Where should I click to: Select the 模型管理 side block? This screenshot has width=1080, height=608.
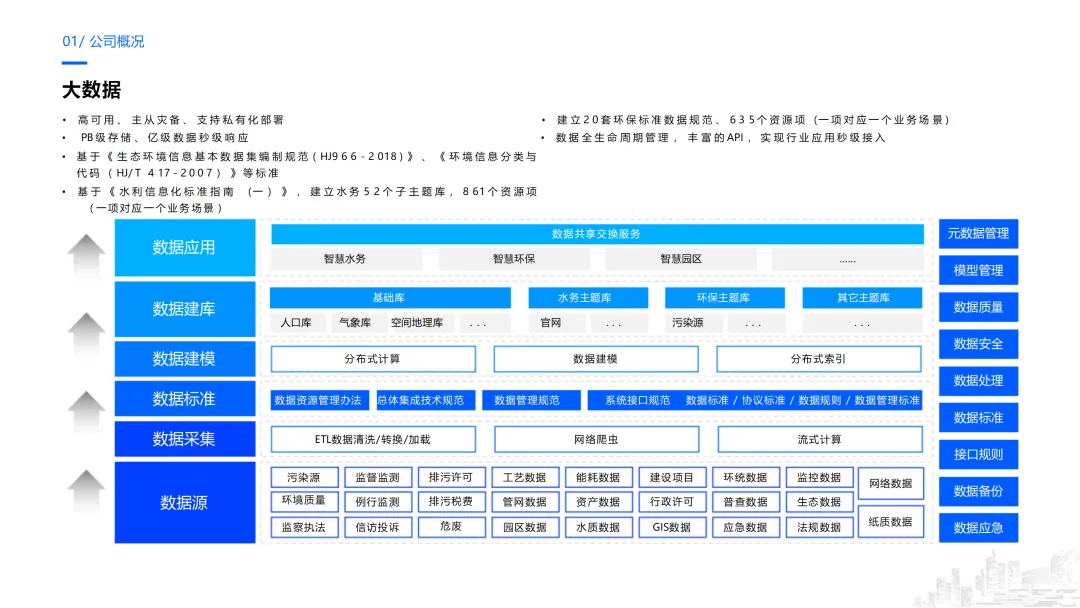pos(978,270)
